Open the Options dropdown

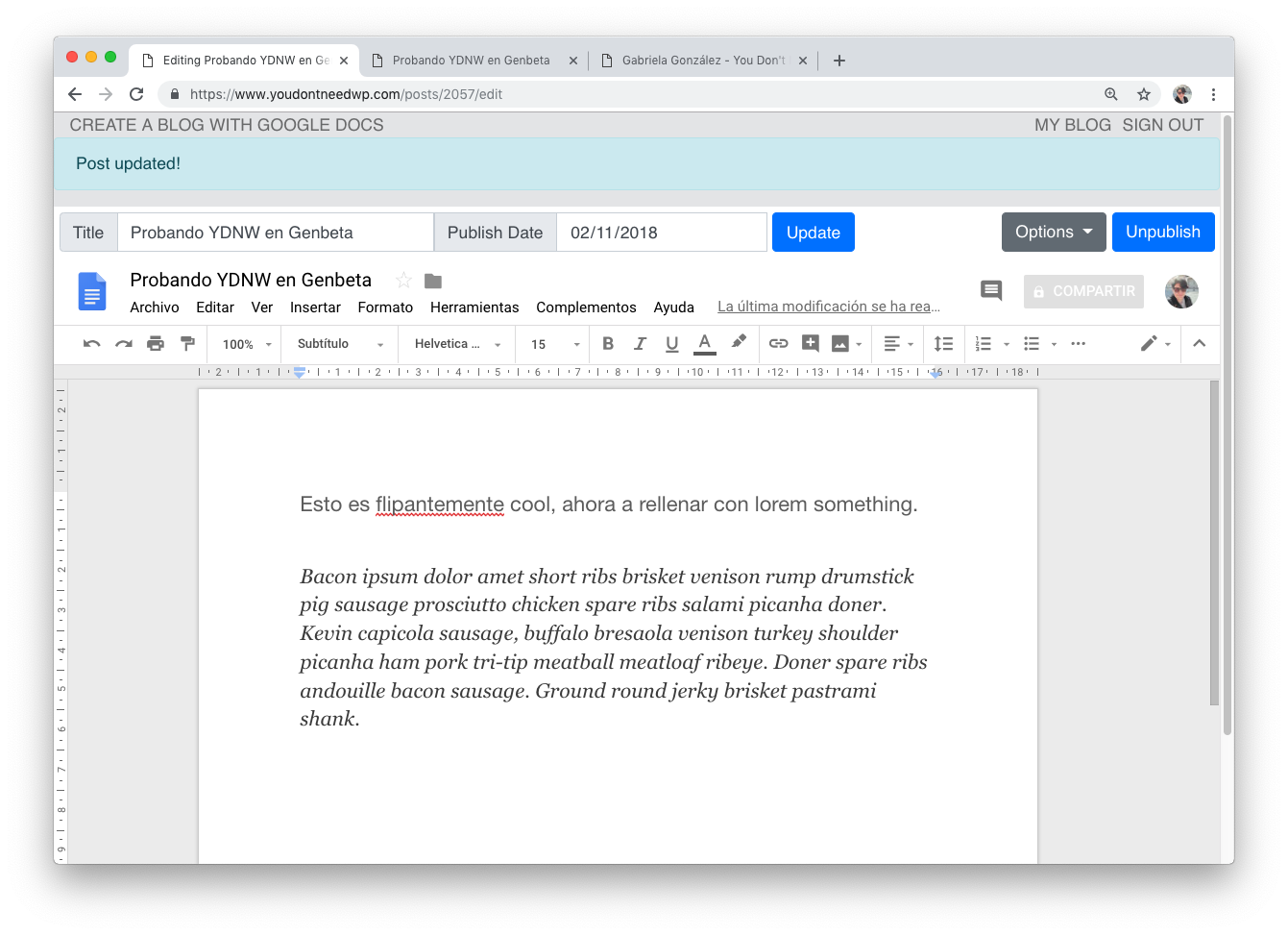1054,232
